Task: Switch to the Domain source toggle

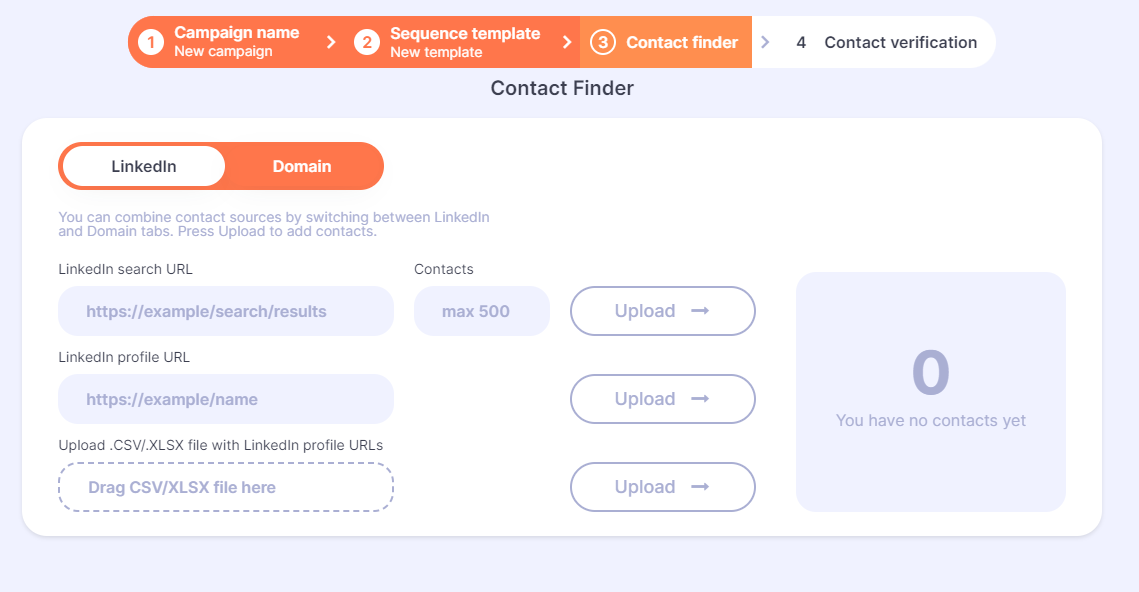Action: [x=302, y=166]
